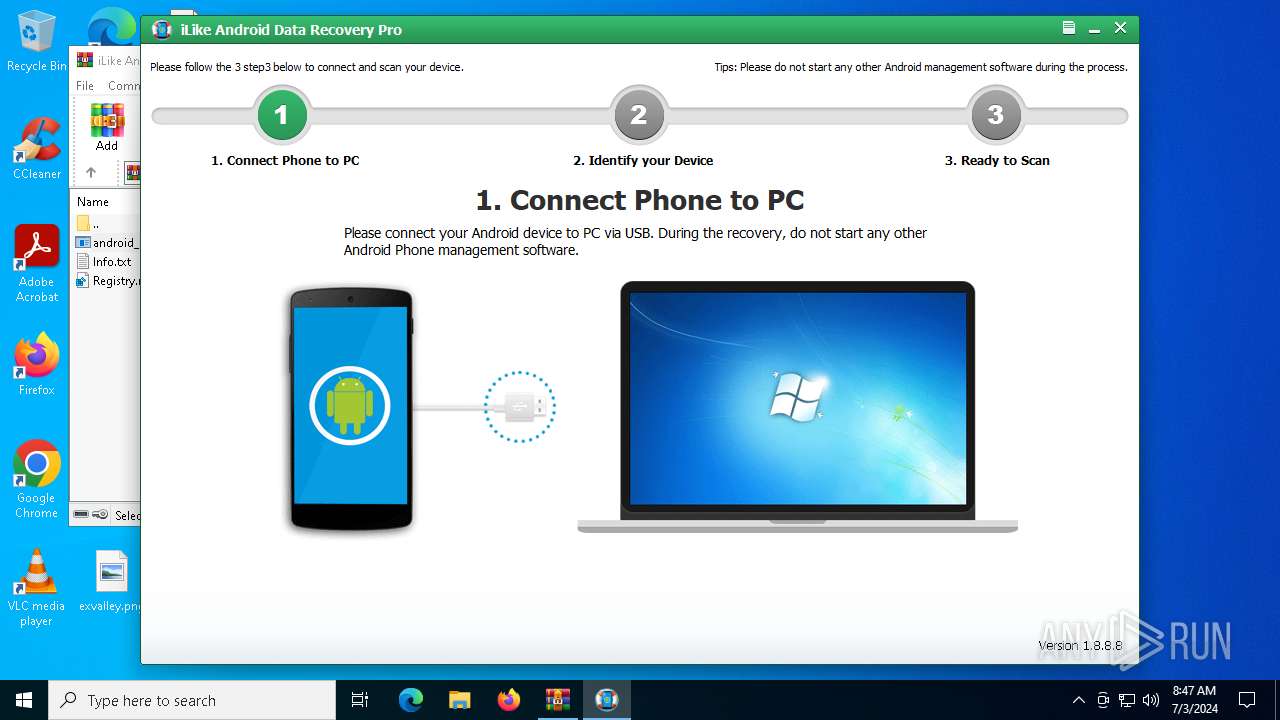Select the android_ file in WinRAR list
The image size is (1280, 720).
tap(107, 242)
